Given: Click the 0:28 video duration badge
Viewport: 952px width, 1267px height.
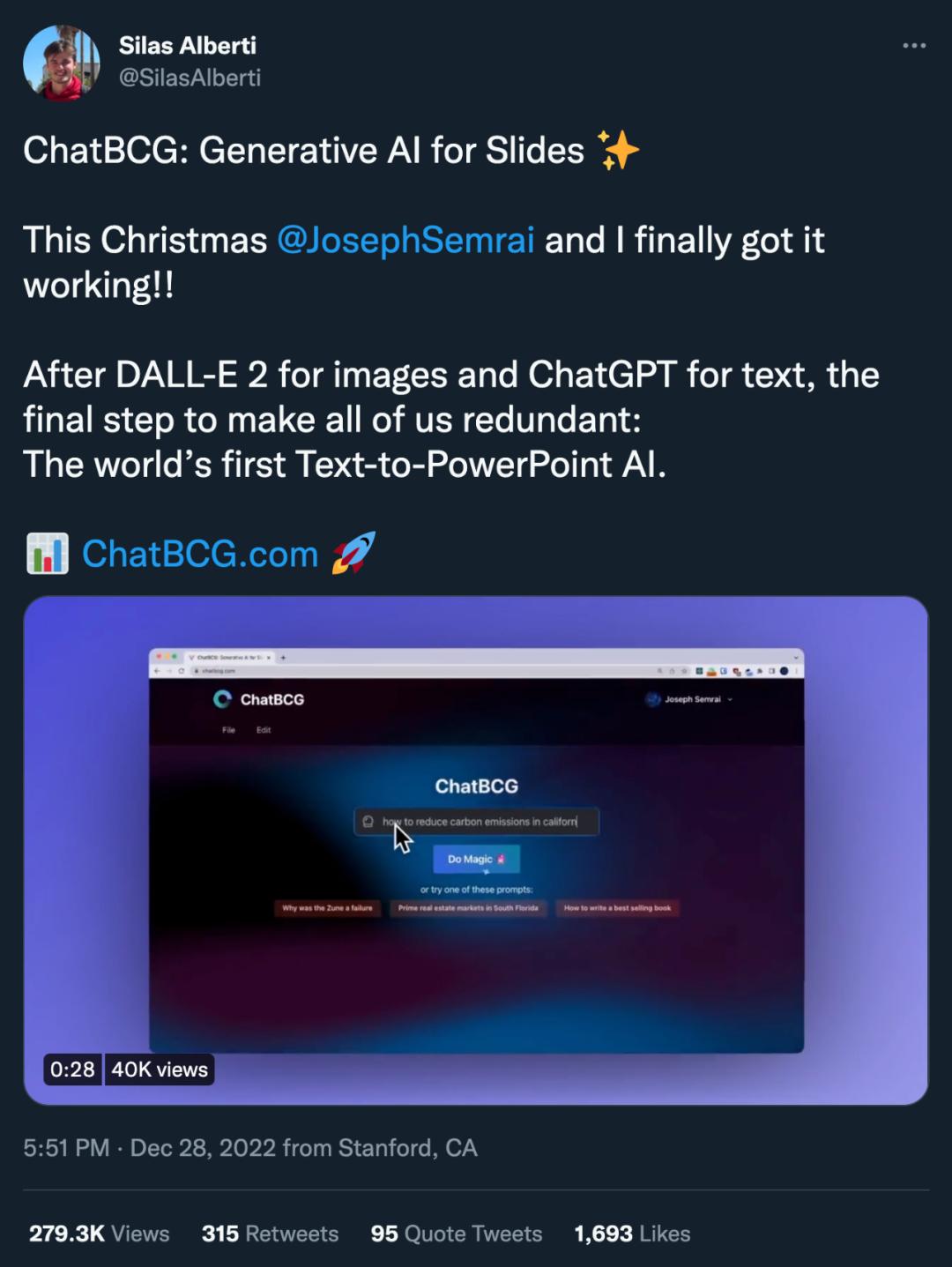Looking at the screenshot, I should click(72, 1069).
